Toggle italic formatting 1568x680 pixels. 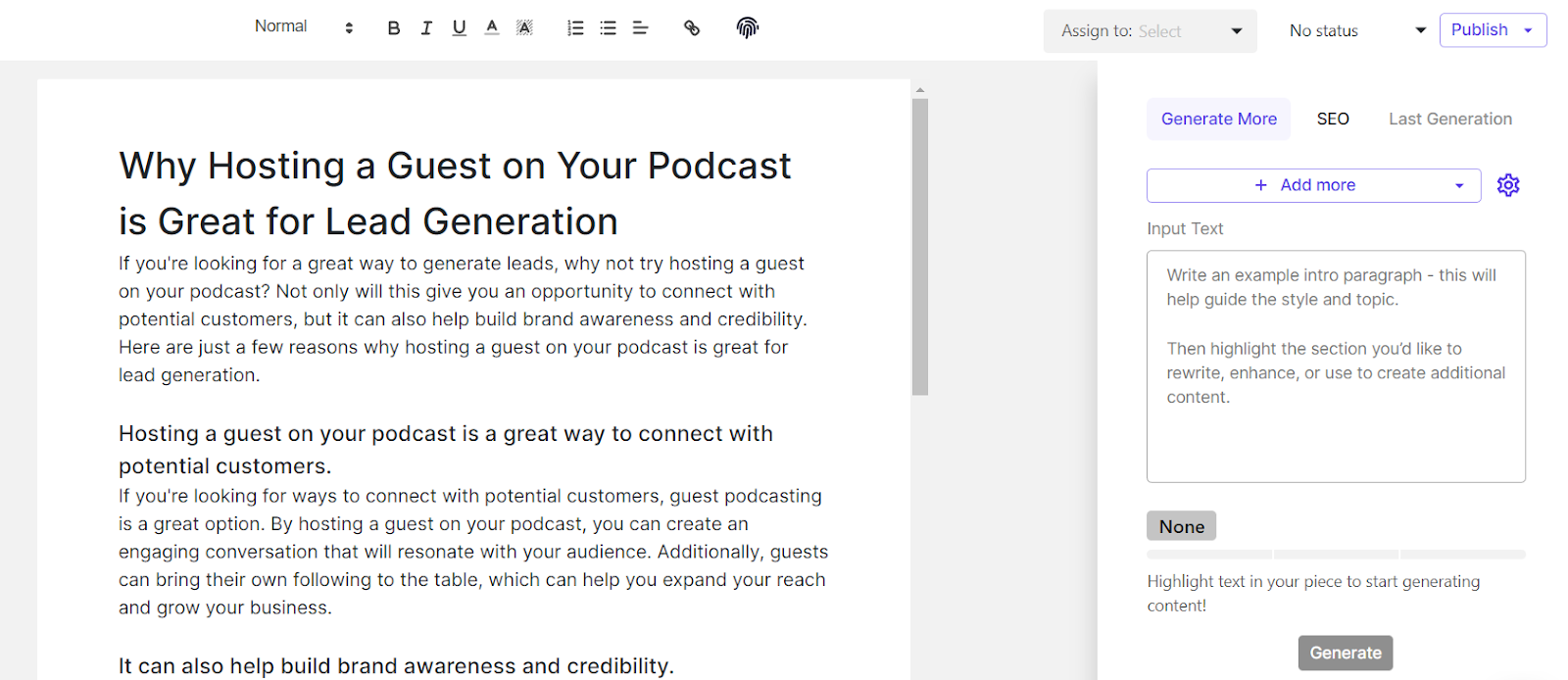[426, 28]
